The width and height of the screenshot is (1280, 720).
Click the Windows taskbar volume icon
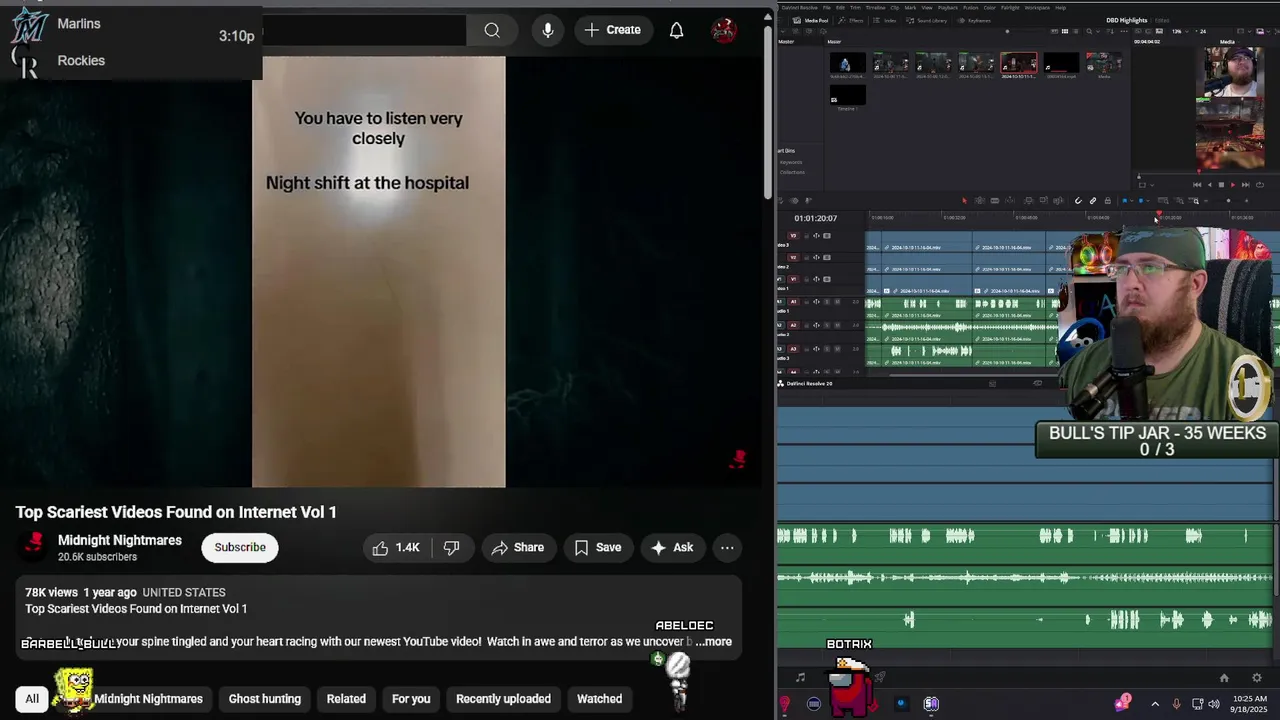coord(1214,704)
